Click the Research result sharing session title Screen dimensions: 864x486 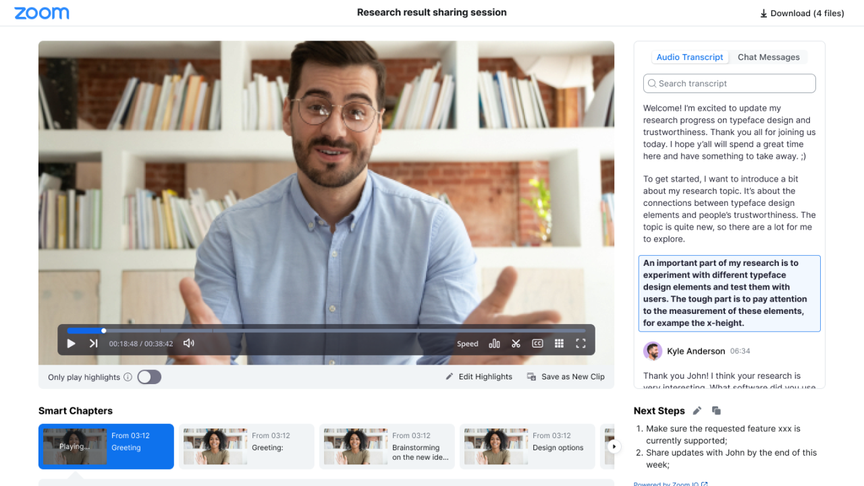[x=431, y=12]
